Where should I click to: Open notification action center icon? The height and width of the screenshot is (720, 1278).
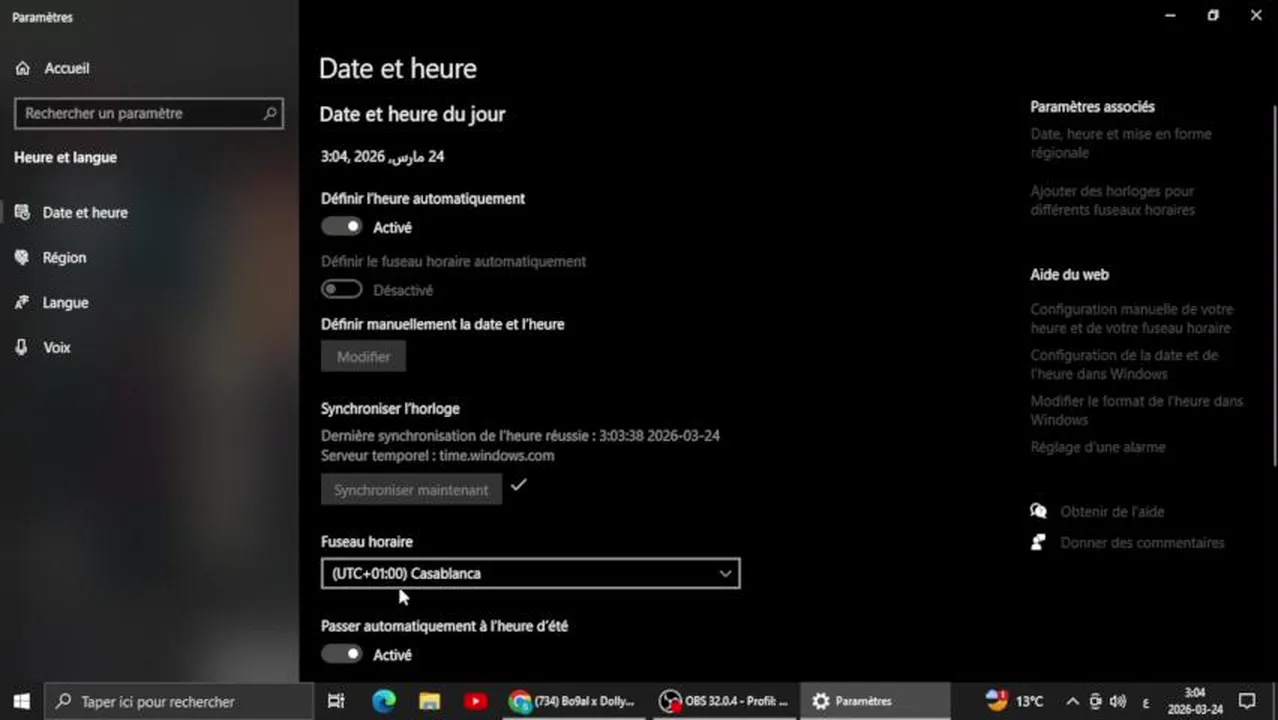[1247, 701]
